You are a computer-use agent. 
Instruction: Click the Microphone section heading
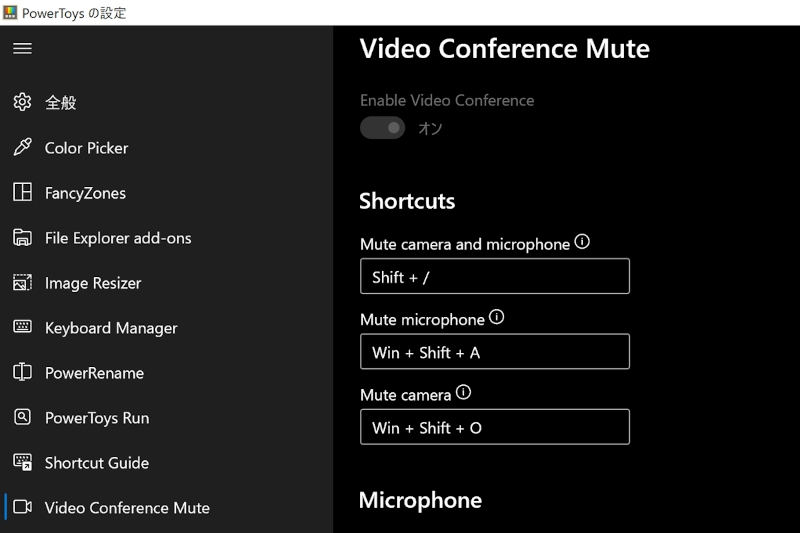[x=420, y=500]
